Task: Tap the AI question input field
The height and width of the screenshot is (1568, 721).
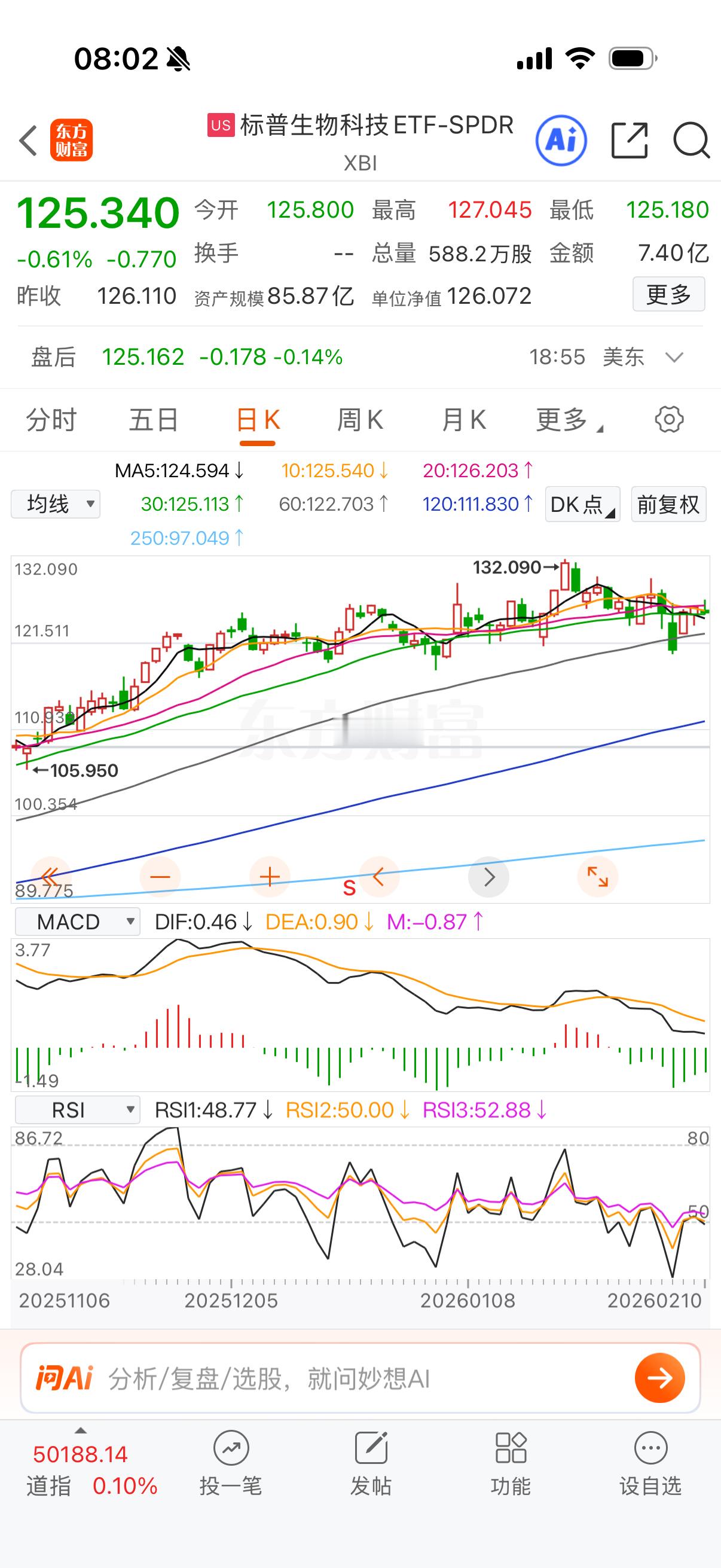Action: 360,1378
